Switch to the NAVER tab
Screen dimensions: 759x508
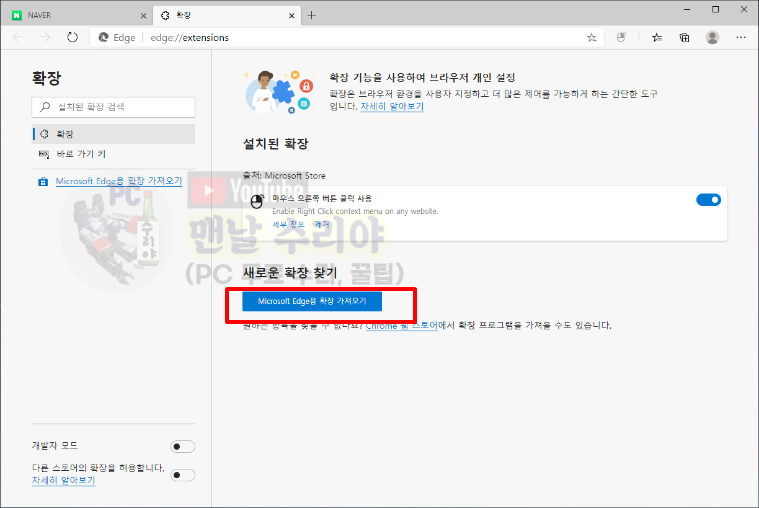tap(78, 15)
